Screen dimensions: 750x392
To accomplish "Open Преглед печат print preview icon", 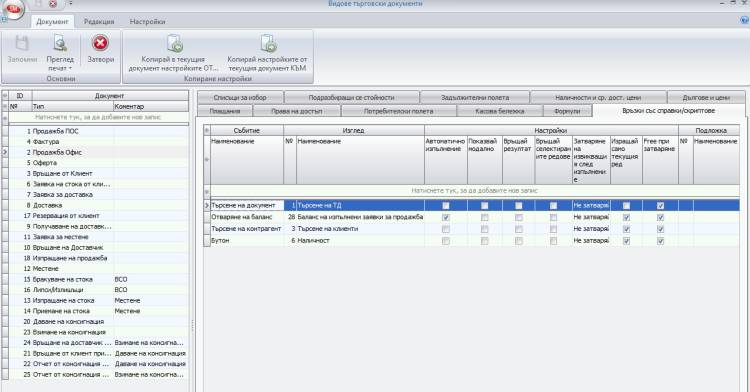I will [60, 44].
